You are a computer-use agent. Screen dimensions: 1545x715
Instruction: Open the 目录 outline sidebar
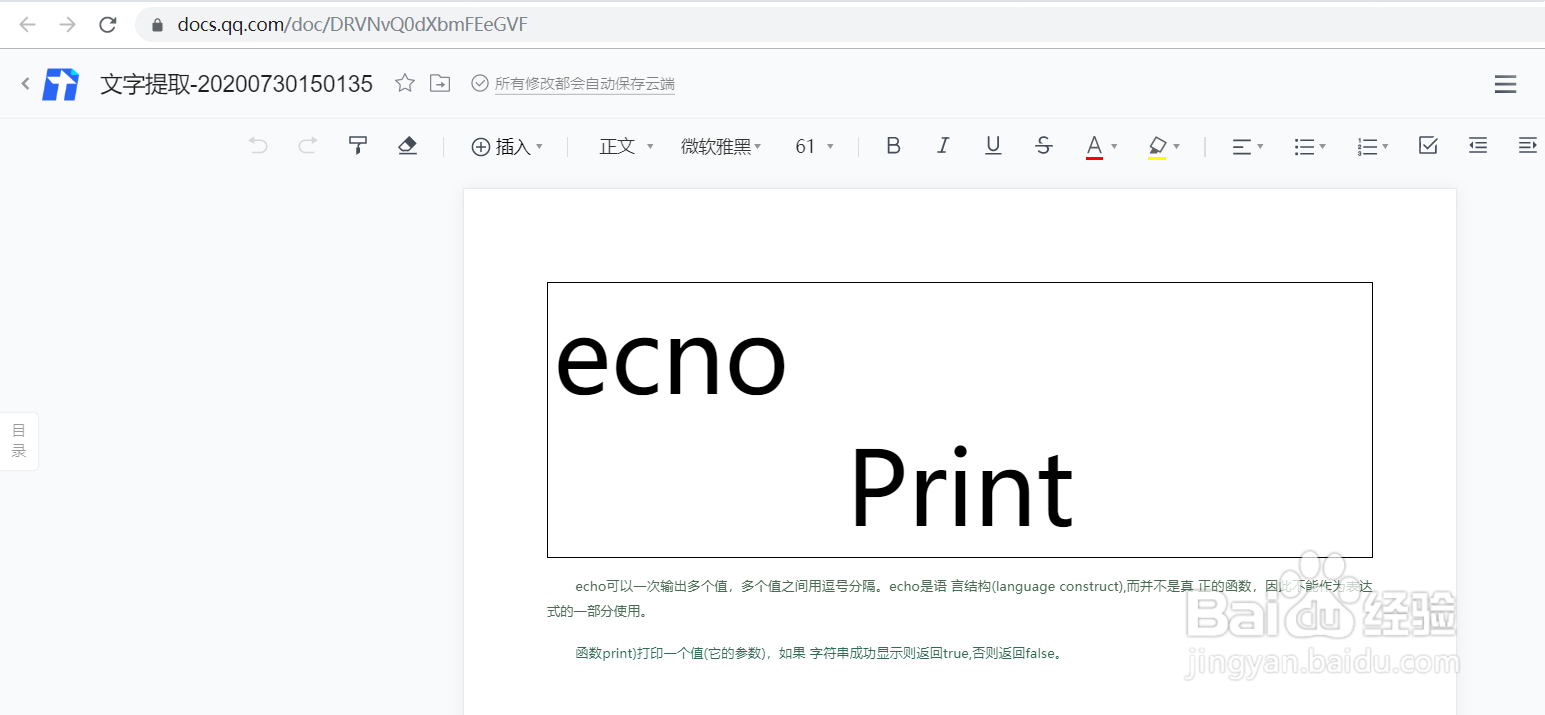(x=18, y=440)
